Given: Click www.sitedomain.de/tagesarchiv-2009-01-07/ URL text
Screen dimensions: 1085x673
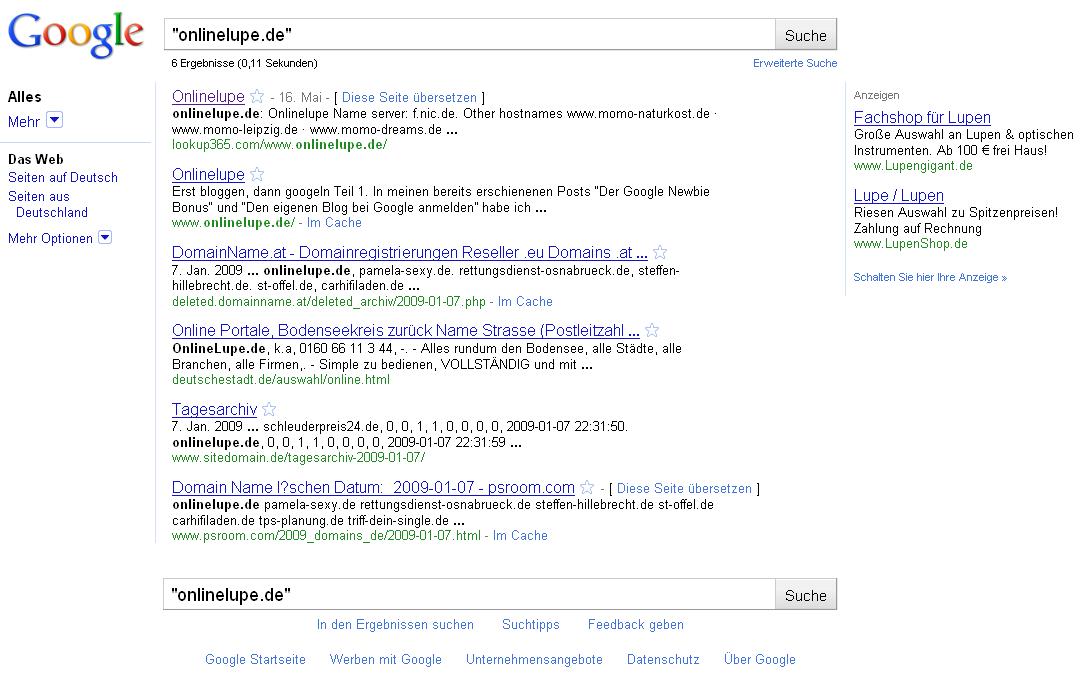Looking at the screenshot, I should (x=298, y=458).
